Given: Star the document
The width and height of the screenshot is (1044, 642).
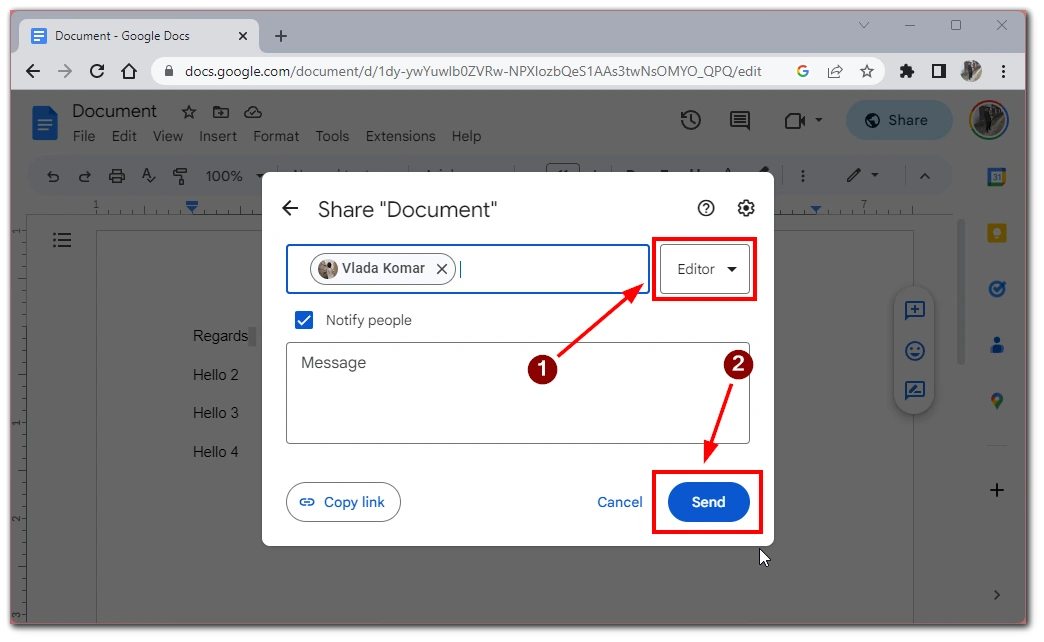Looking at the screenshot, I should tap(188, 112).
